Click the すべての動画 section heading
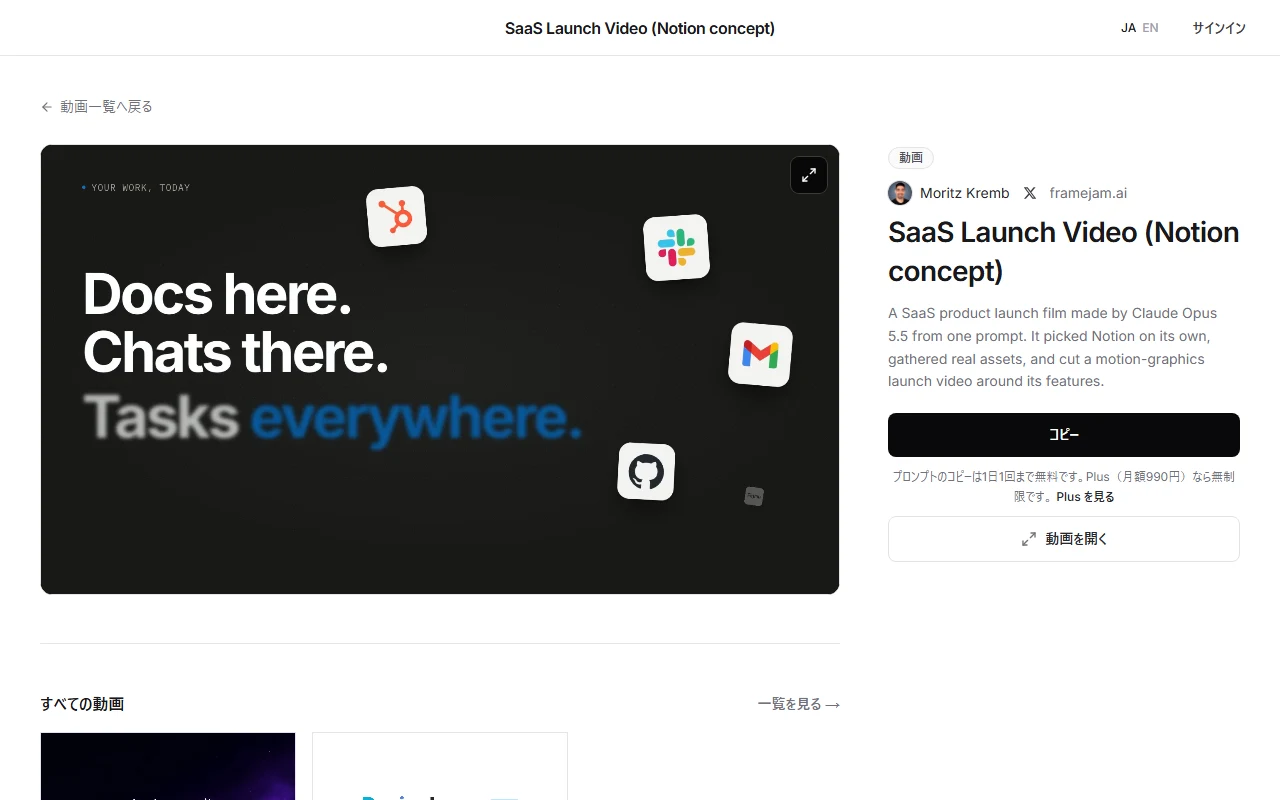The image size is (1280, 800). point(82,704)
